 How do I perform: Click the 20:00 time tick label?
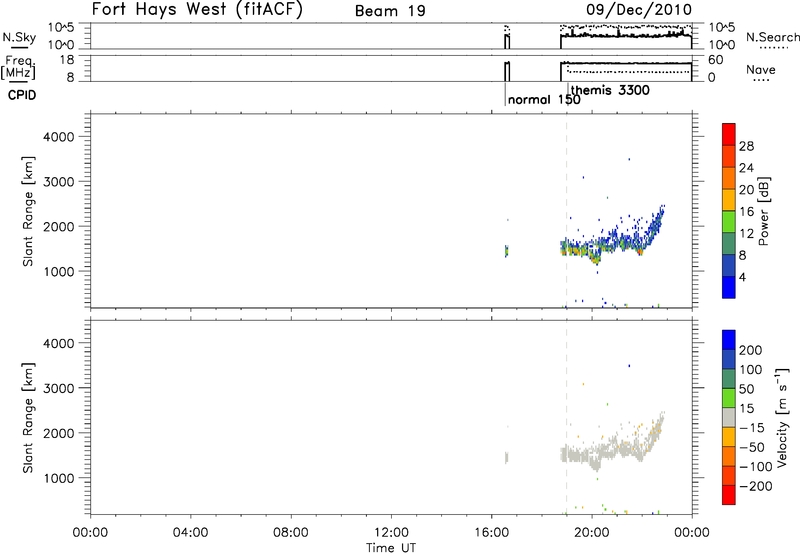[591, 533]
